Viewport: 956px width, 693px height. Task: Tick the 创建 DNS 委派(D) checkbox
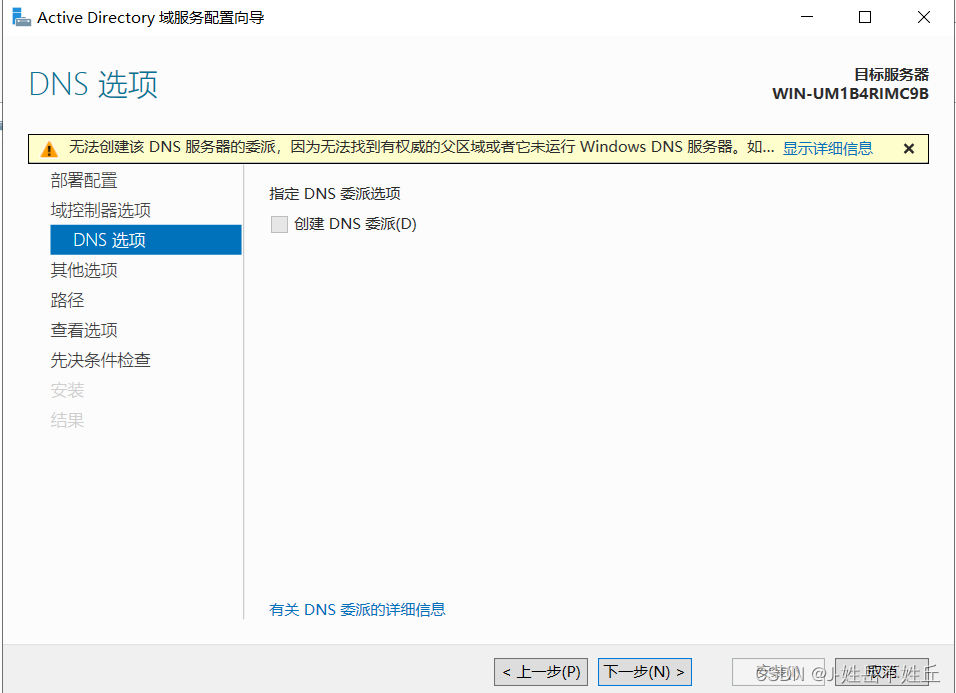[279, 224]
